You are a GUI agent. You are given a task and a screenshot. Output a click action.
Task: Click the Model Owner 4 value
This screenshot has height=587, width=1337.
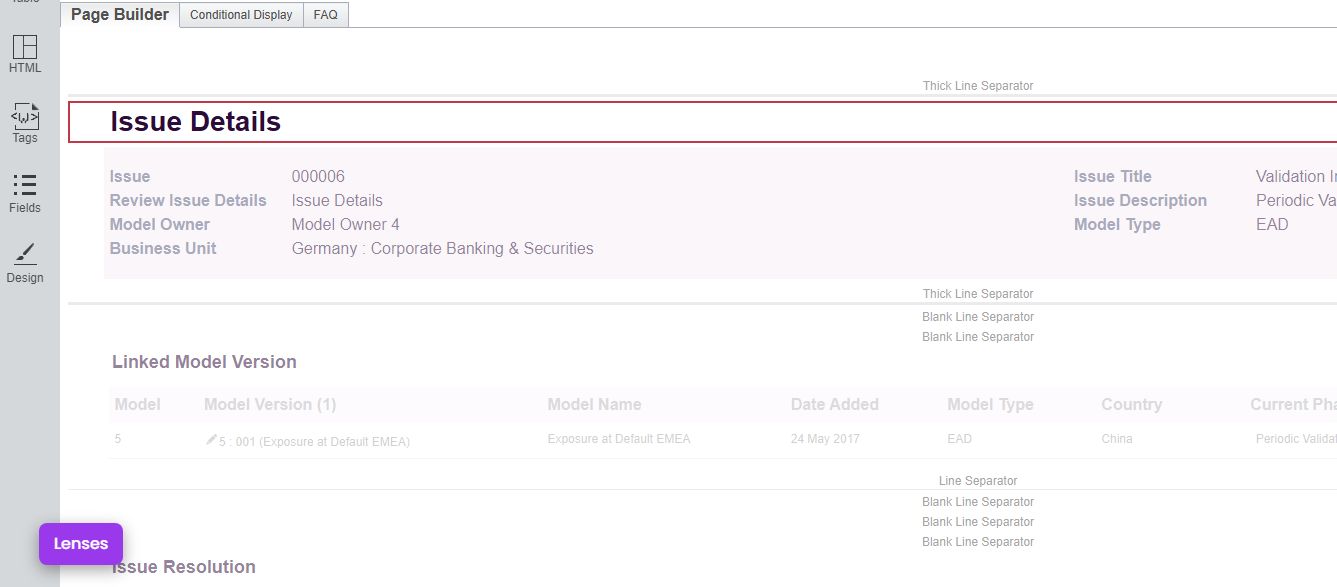(x=345, y=225)
